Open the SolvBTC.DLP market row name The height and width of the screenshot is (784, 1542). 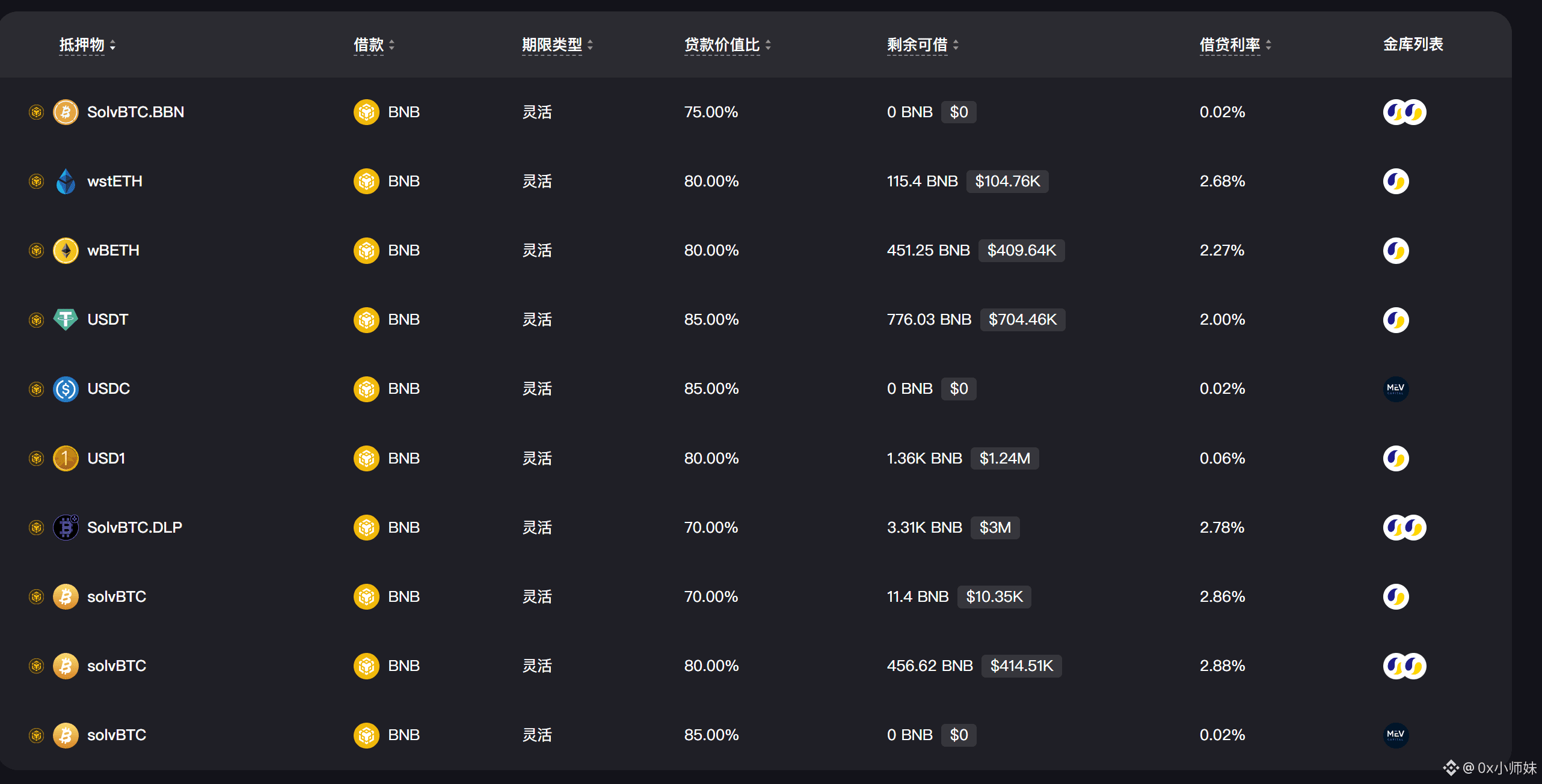[135, 527]
